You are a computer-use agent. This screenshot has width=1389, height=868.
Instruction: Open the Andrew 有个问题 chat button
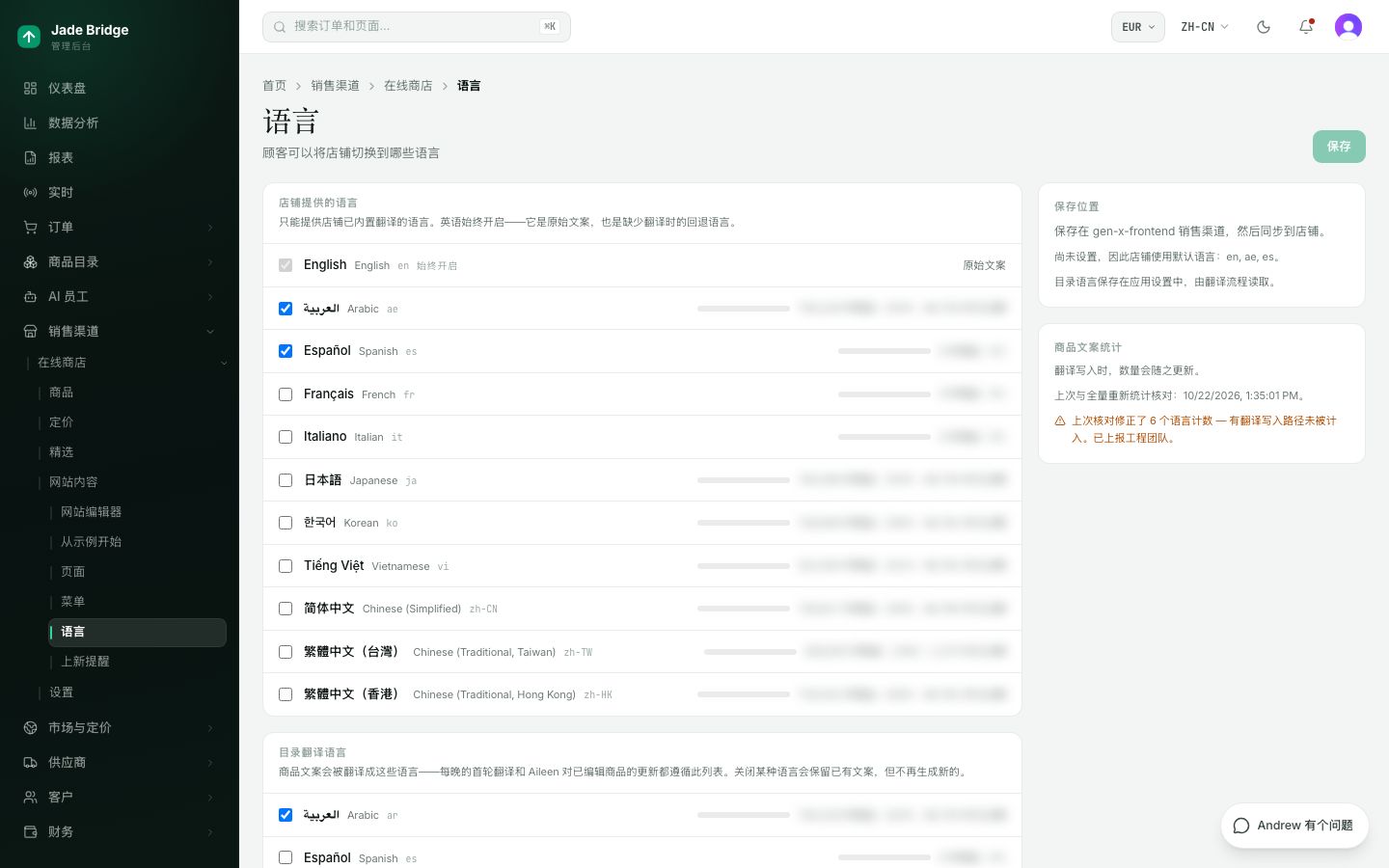click(1294, 826)
